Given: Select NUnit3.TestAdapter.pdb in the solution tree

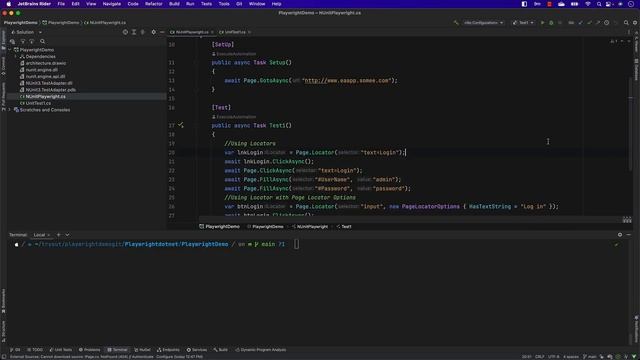Looking at the screenshot, I should tap(51, 90).
